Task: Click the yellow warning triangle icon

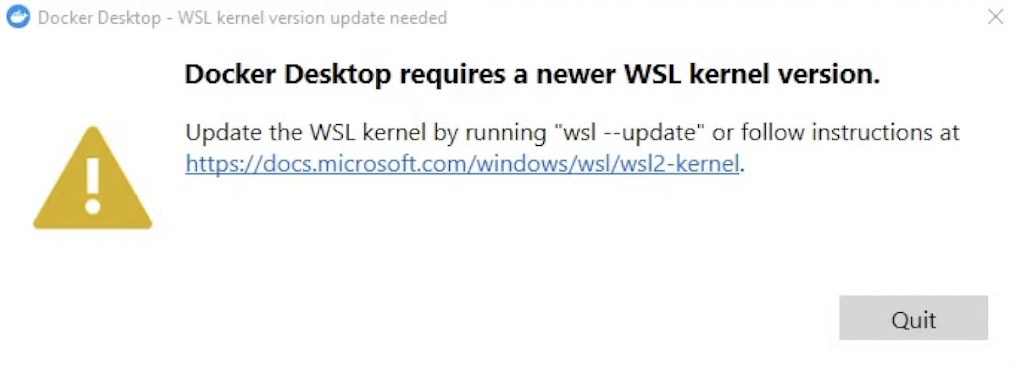Action: point(93,178)
